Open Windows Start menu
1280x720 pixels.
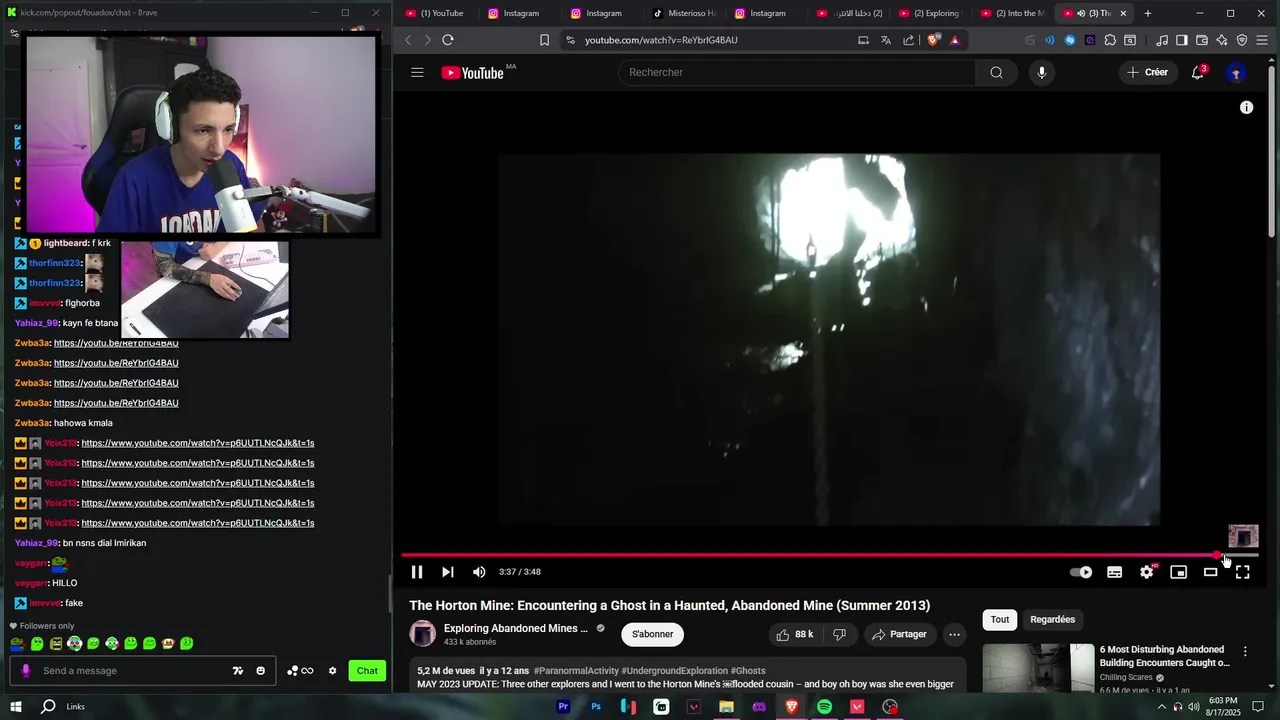click(15, 706)
